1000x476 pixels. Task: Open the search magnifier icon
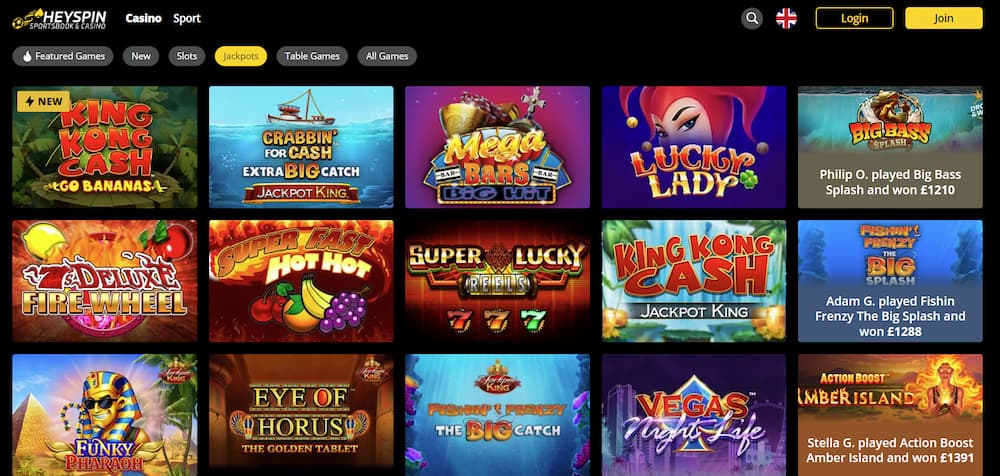[x=752, y=19]
